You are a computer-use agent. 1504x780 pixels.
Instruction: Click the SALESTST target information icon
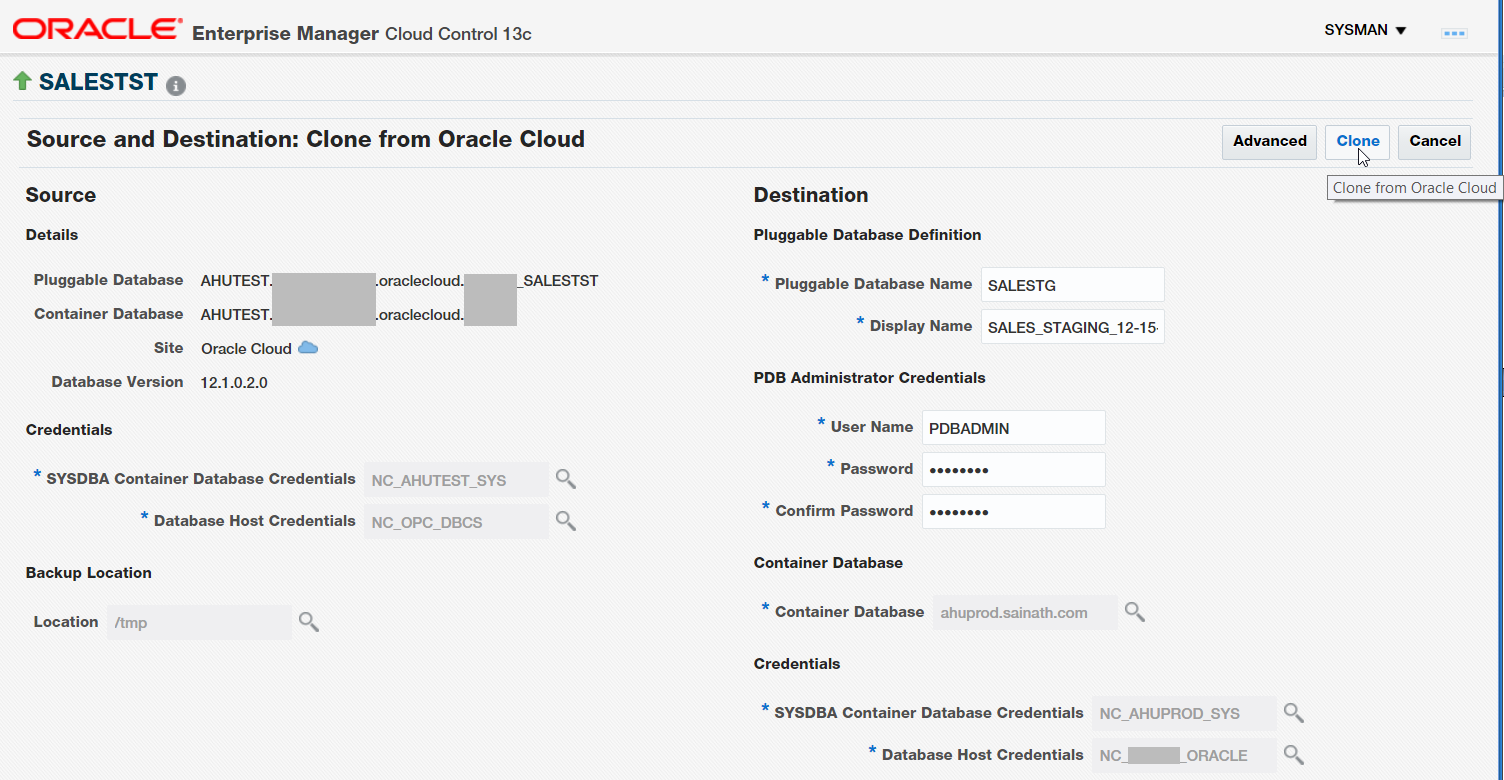pos(176,86)
